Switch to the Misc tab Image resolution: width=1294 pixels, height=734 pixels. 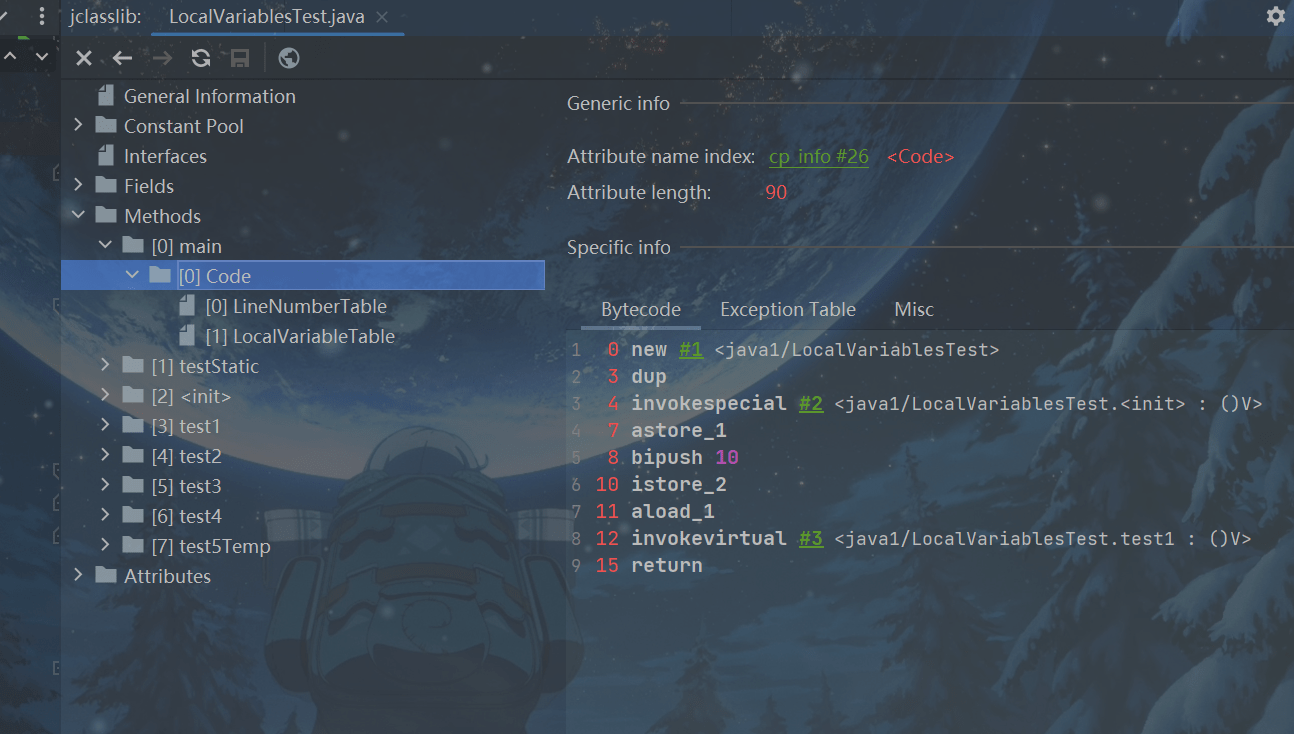tap(913, 310)
